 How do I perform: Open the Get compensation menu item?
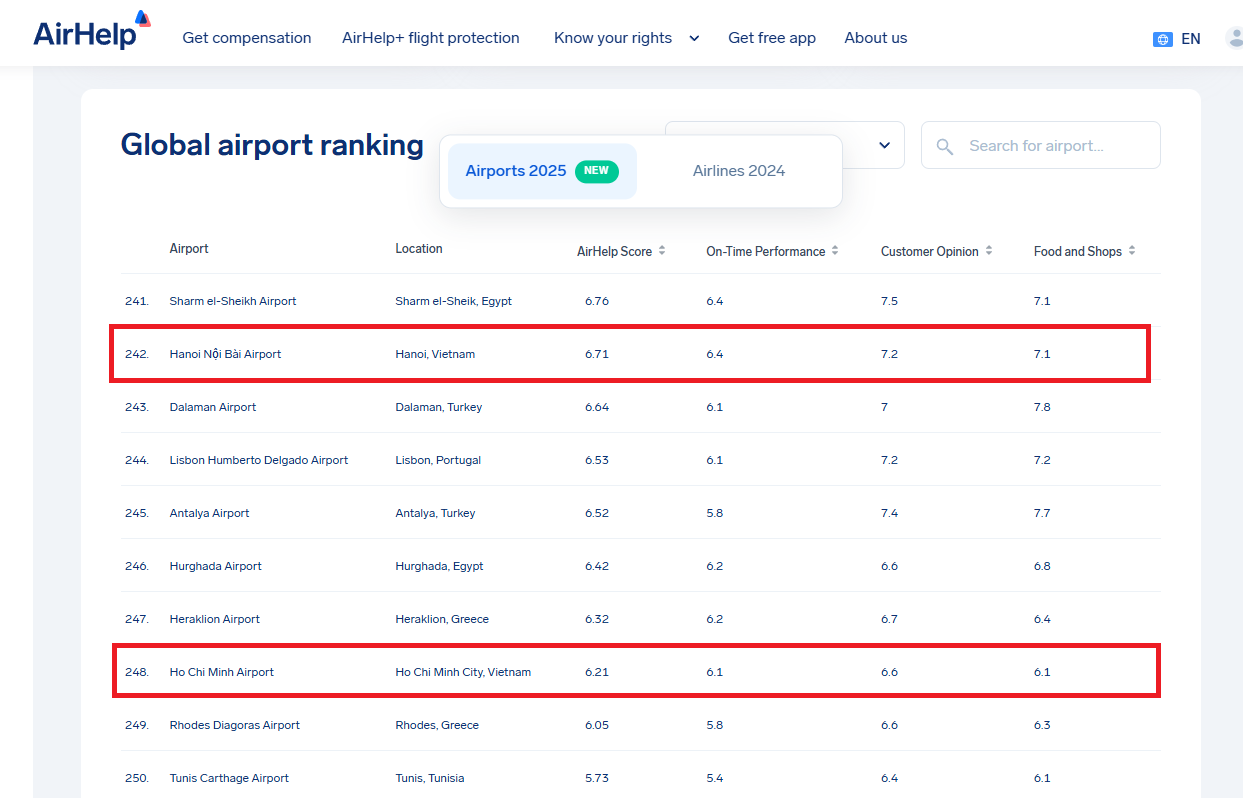(246, 38)
